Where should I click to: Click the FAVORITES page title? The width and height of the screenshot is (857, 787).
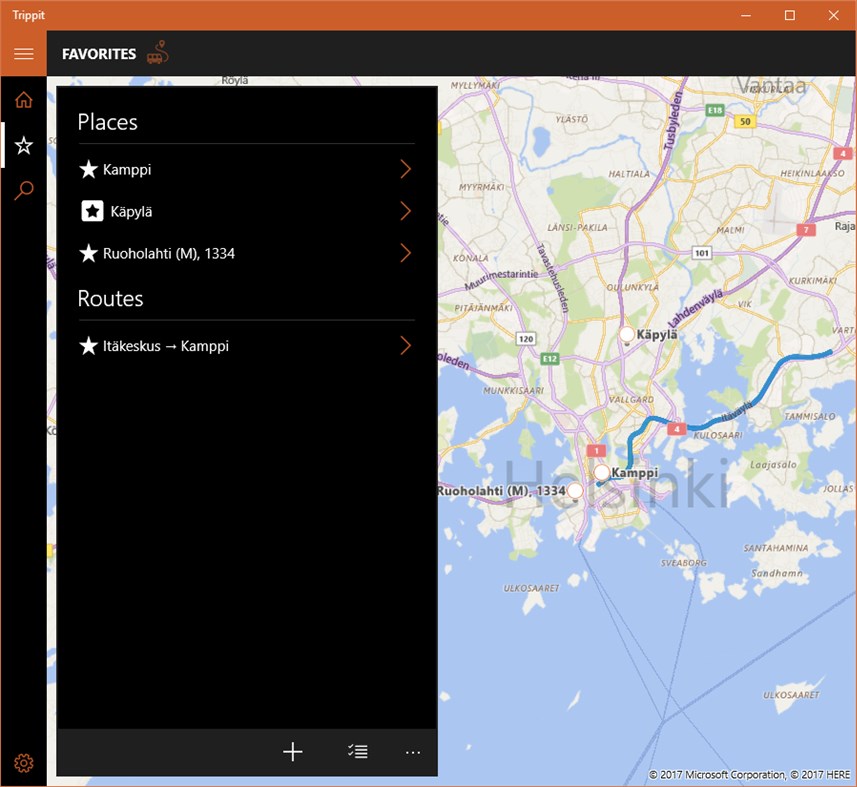point(98,55)
